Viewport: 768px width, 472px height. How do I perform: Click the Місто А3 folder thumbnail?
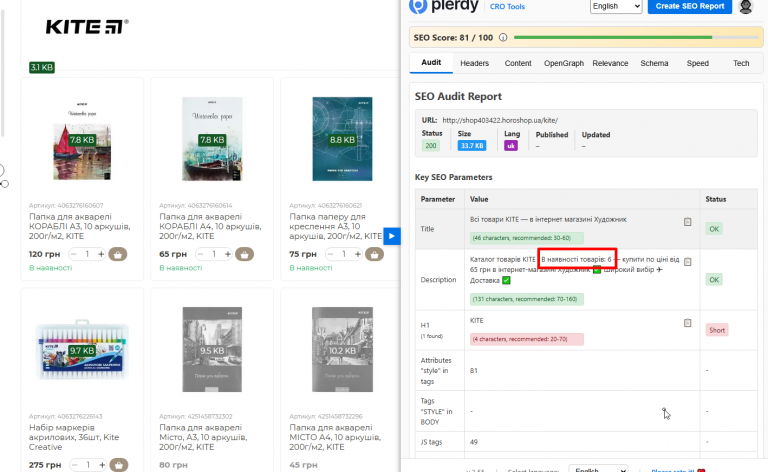tap(212, 350)
